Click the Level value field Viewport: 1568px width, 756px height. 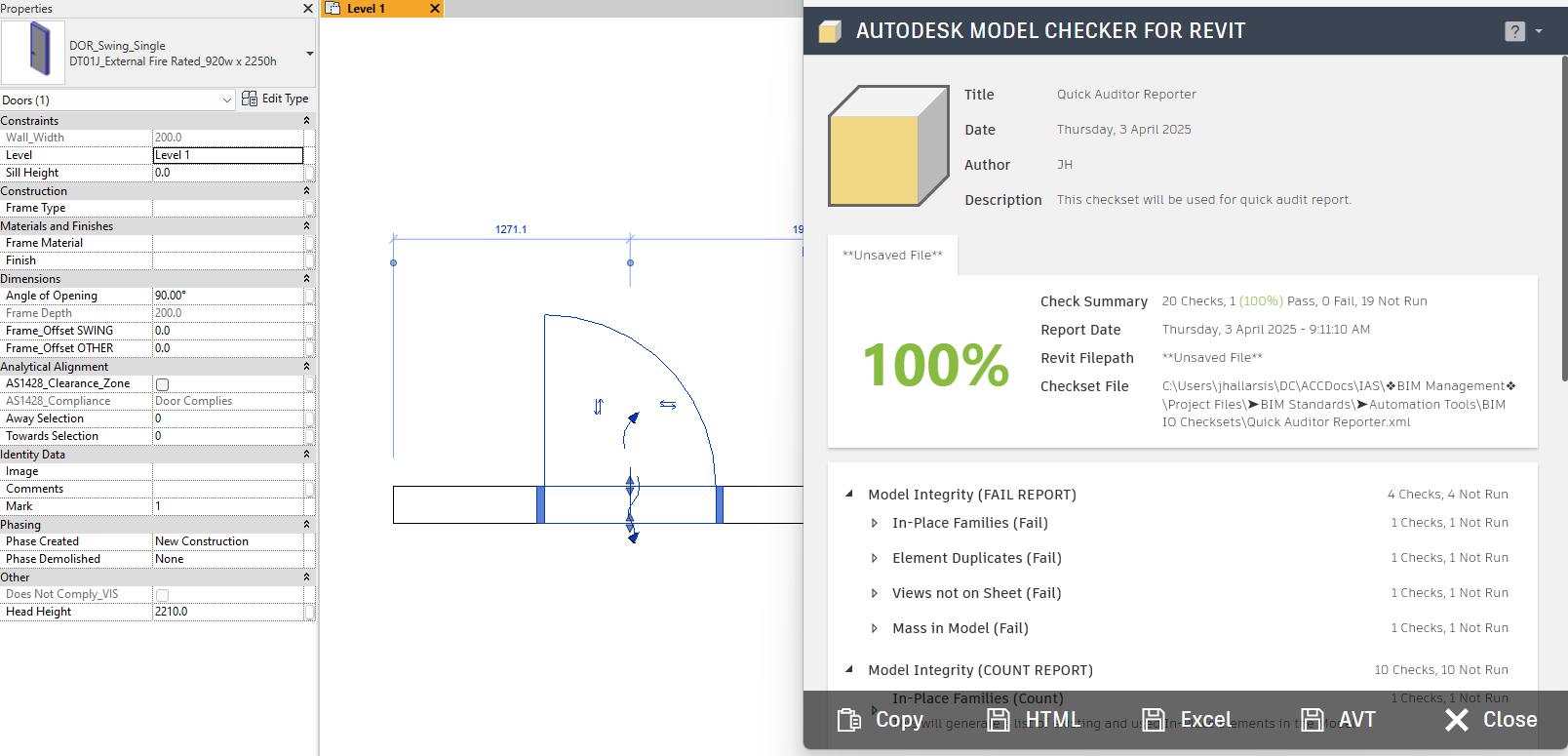point(228,155)
